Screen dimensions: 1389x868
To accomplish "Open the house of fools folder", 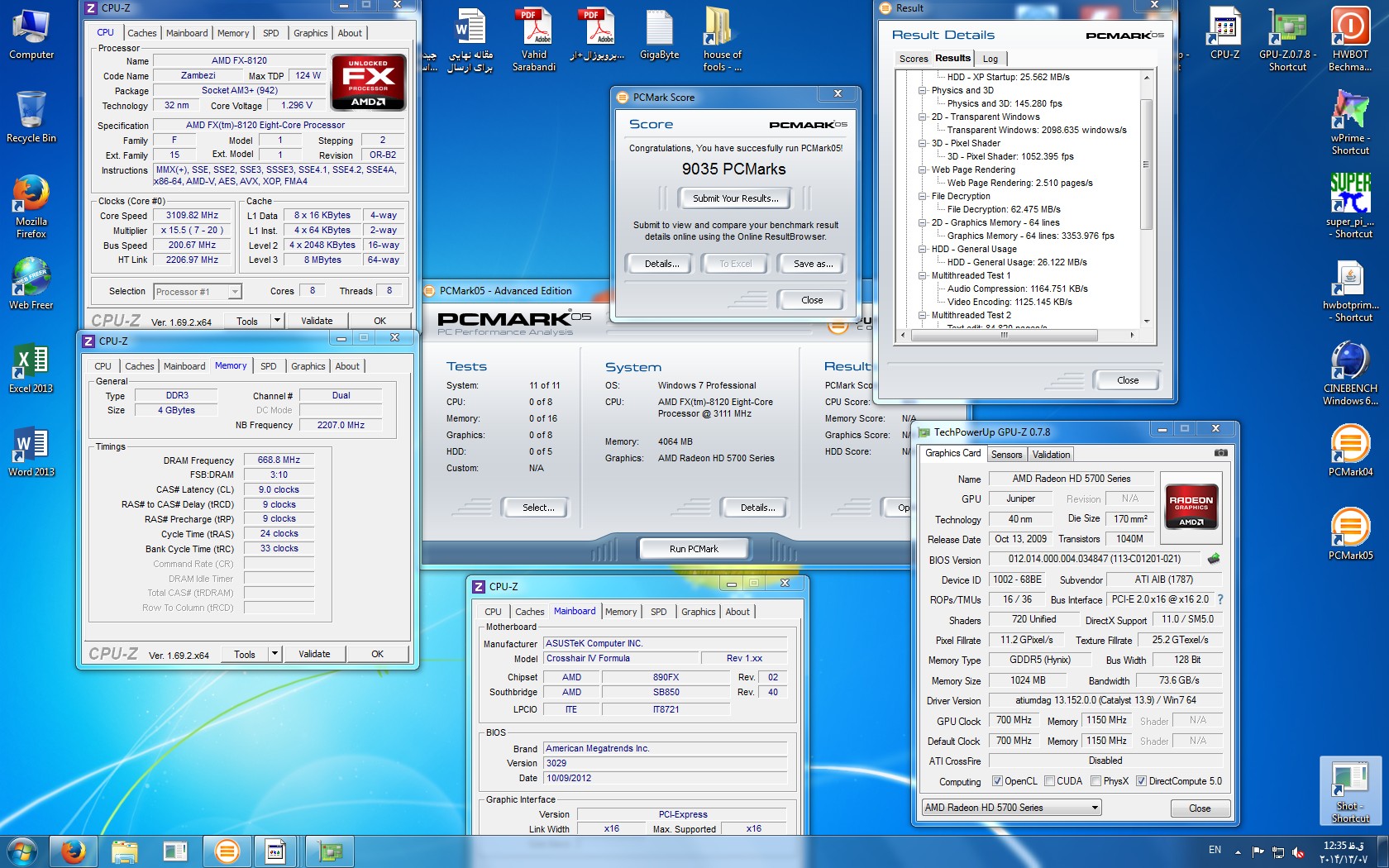I will [722, 39].
